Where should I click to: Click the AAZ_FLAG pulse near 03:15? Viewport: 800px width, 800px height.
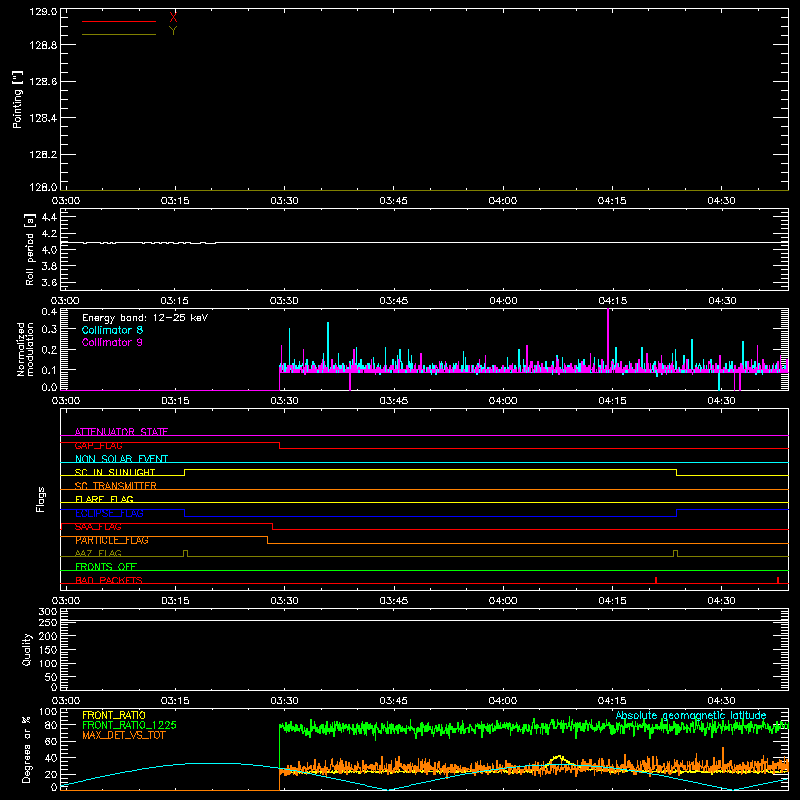coord(185,553)
